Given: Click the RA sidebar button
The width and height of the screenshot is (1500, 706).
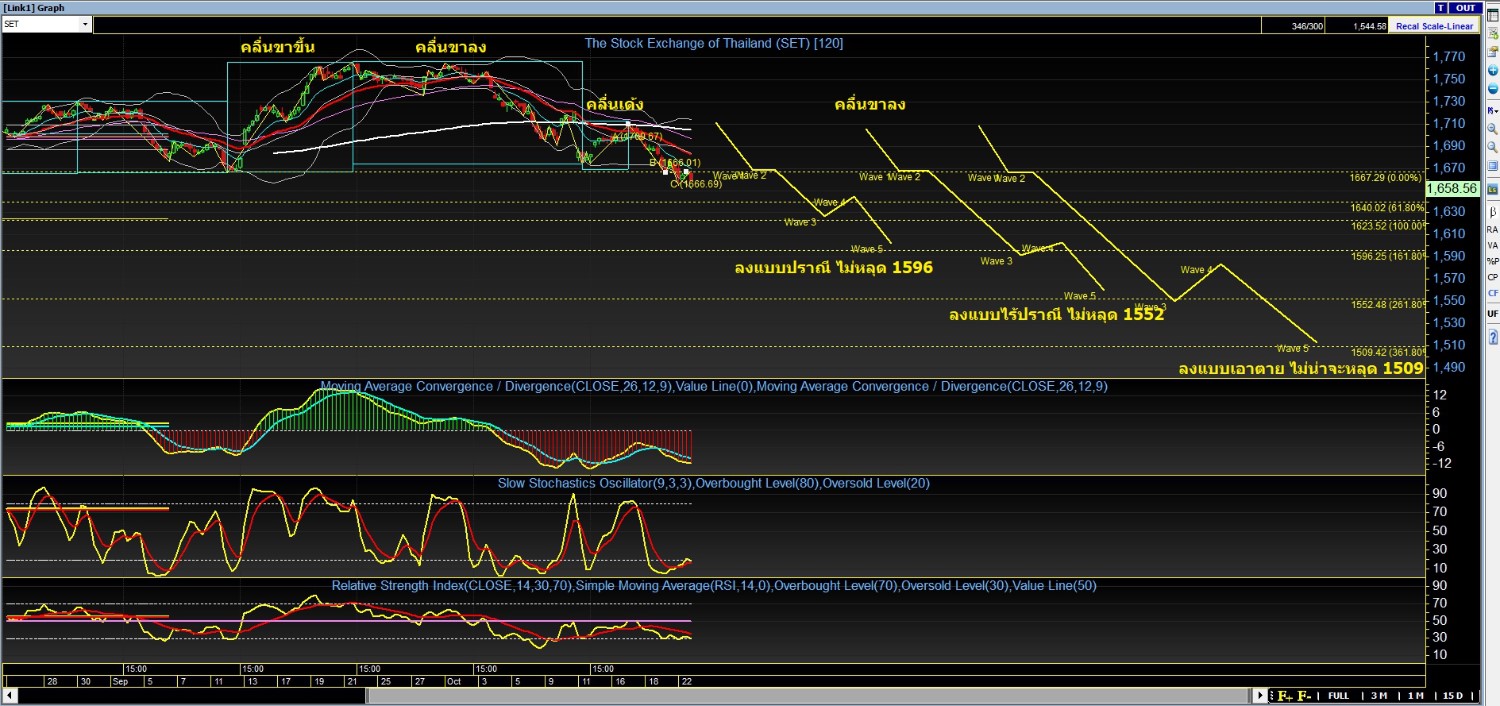Looking at the screenshot, I should (x=1492, y=229).
